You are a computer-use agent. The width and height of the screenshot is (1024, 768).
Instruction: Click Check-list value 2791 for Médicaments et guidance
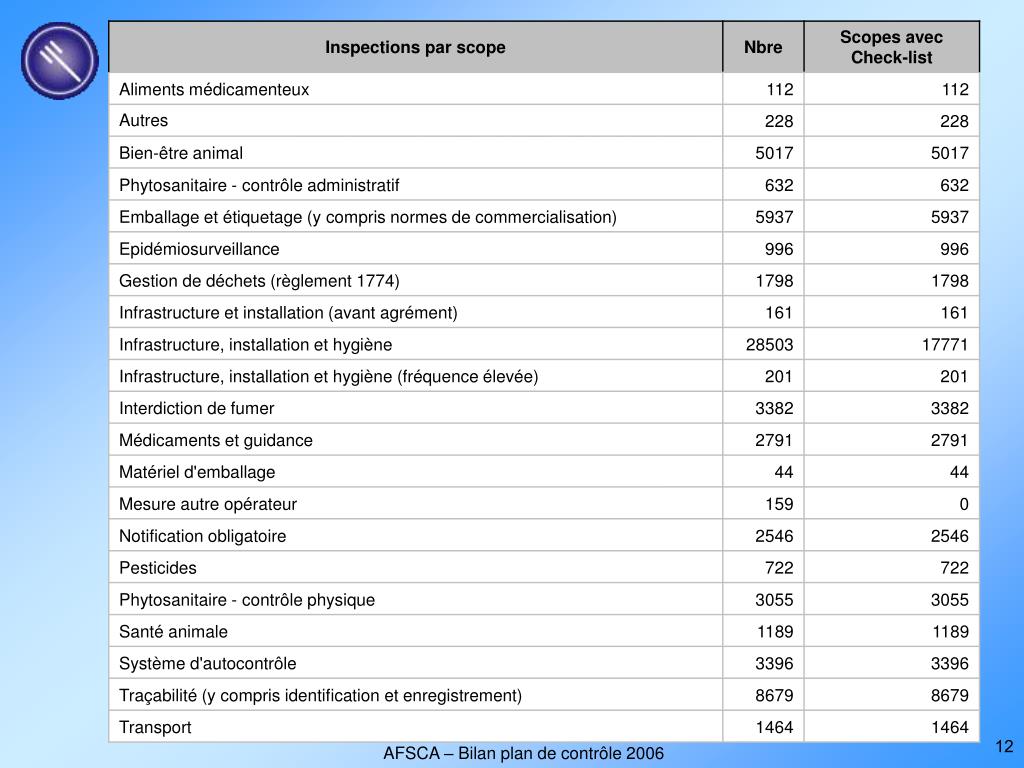tap(950, 440)
